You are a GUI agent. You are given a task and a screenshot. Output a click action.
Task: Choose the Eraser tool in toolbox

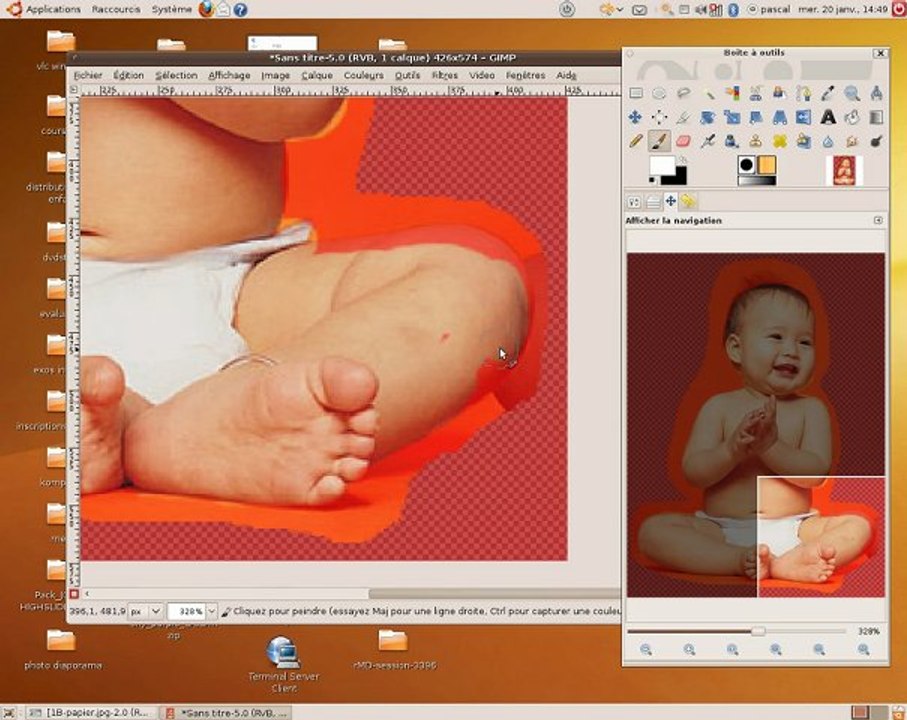point(683,141)
